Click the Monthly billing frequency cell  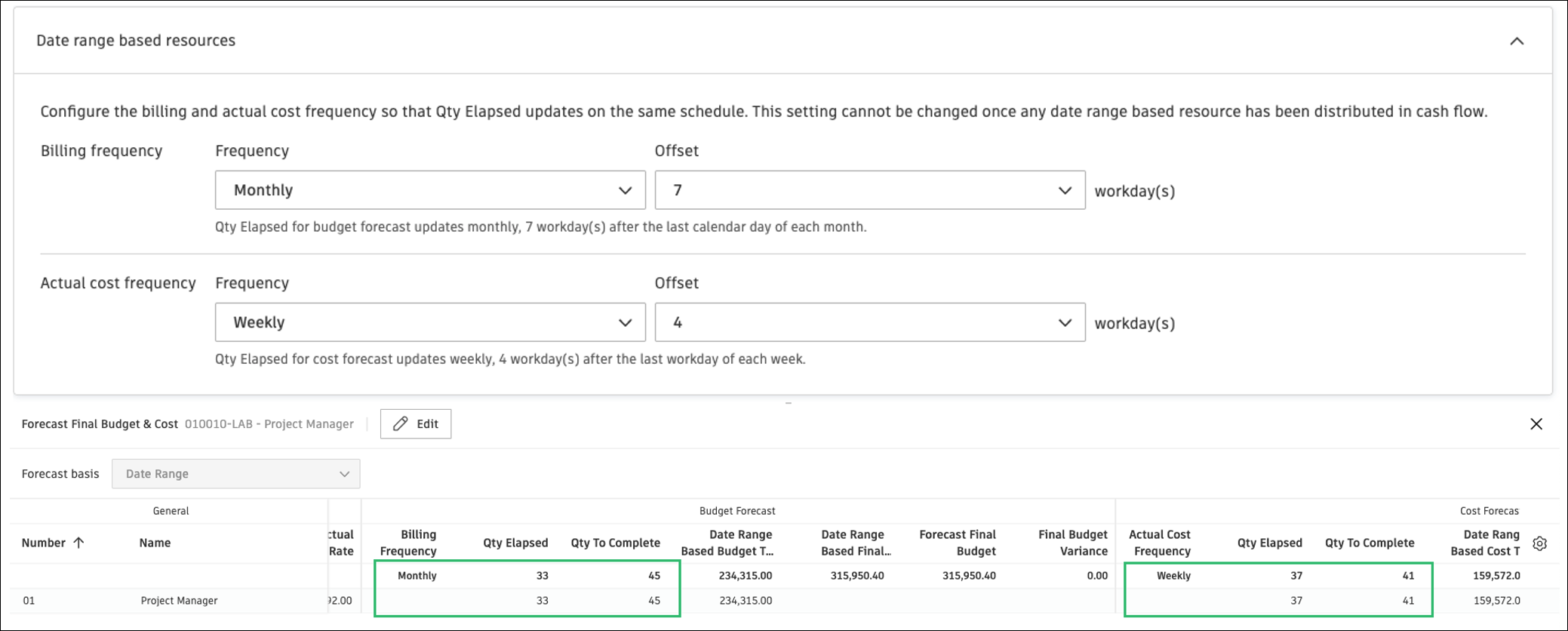click(417, 576)
